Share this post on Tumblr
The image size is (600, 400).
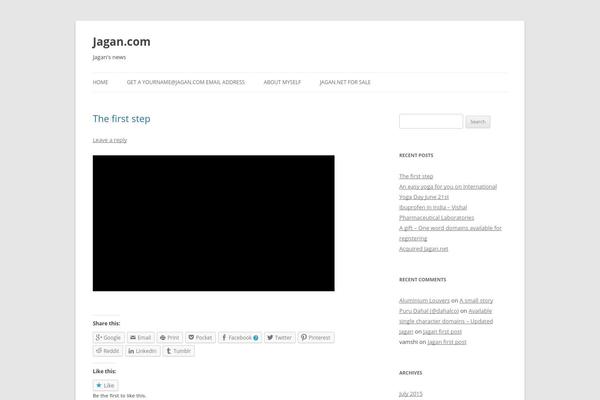[178, 351]
